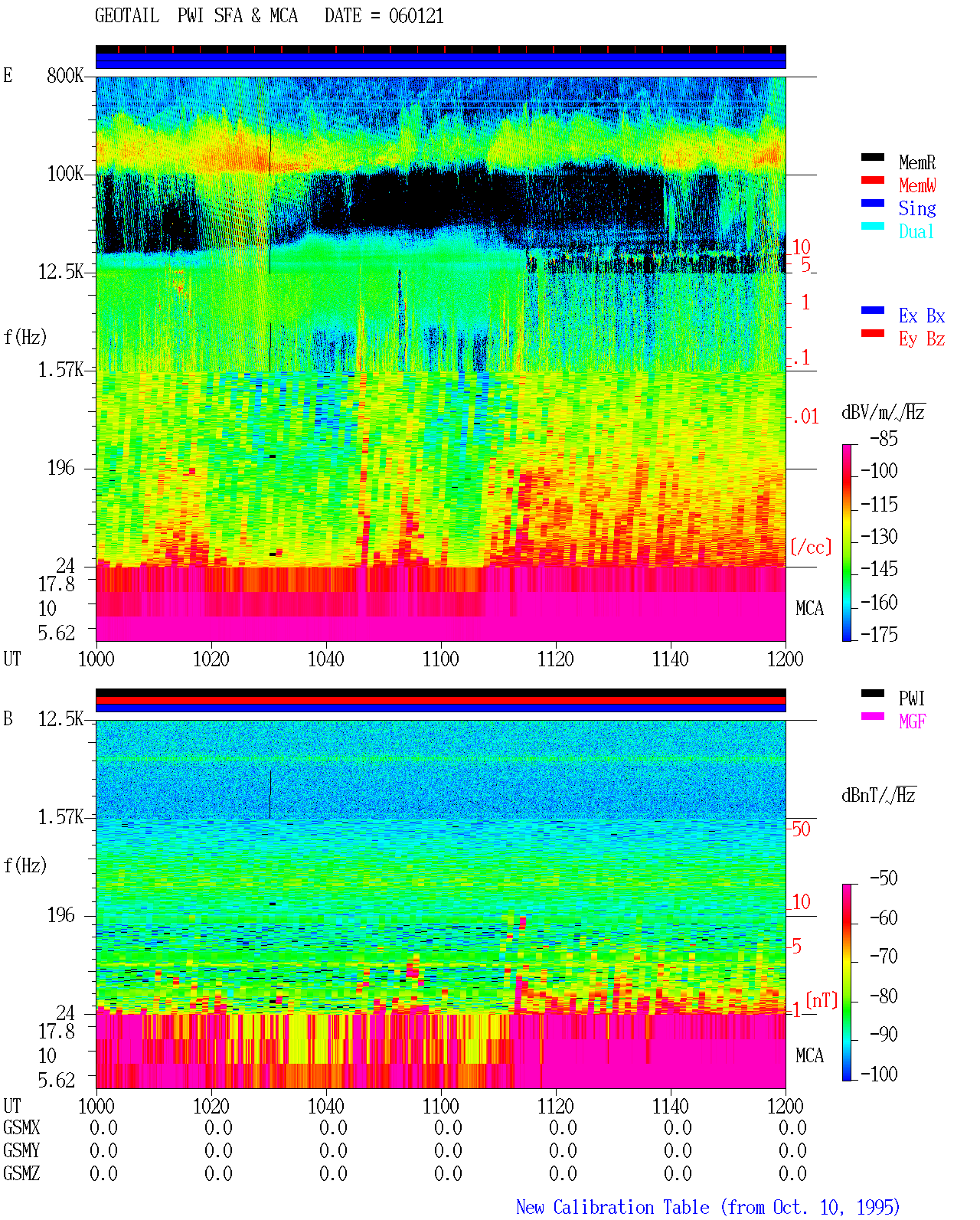
Task: Click the '-60' color scale value
Action: coord(884,917)
